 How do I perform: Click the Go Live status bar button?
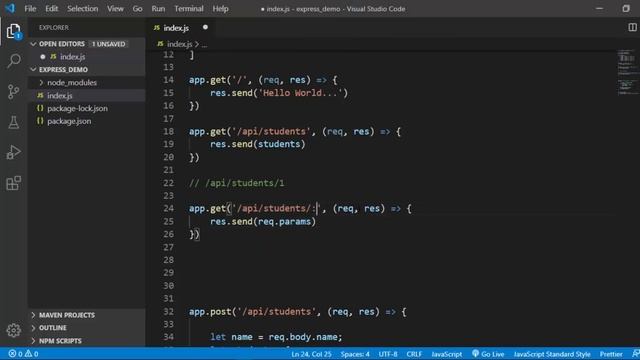pyautogui.click(x=488, y=354)
